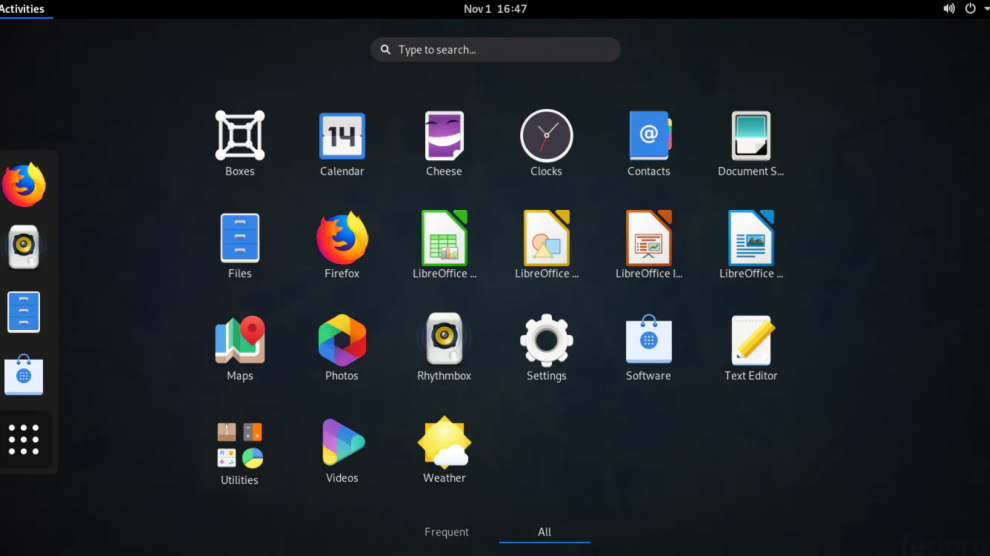Click the Activities button in top bar
This screenshot has width=990, height=556.
(x=22, y=9)
